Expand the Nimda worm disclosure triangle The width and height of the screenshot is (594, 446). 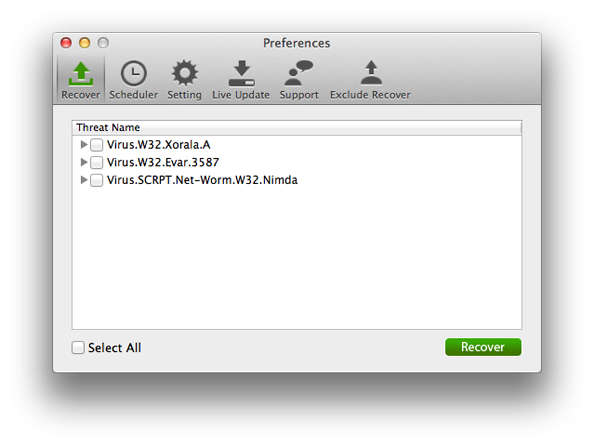point(84,180)
